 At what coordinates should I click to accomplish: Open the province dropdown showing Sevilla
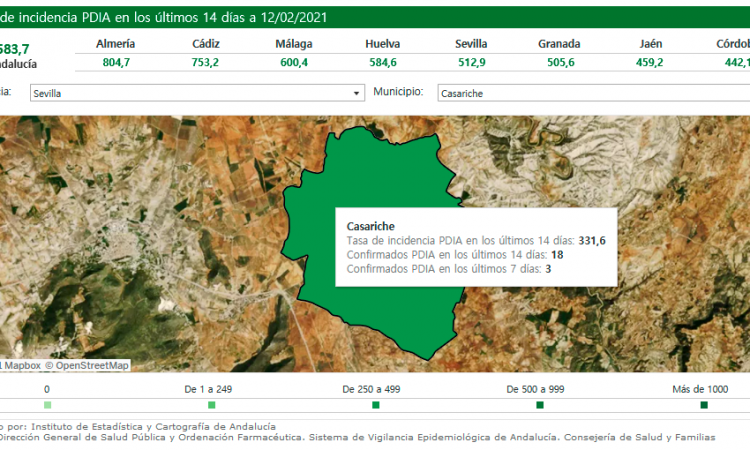point(195,92)
